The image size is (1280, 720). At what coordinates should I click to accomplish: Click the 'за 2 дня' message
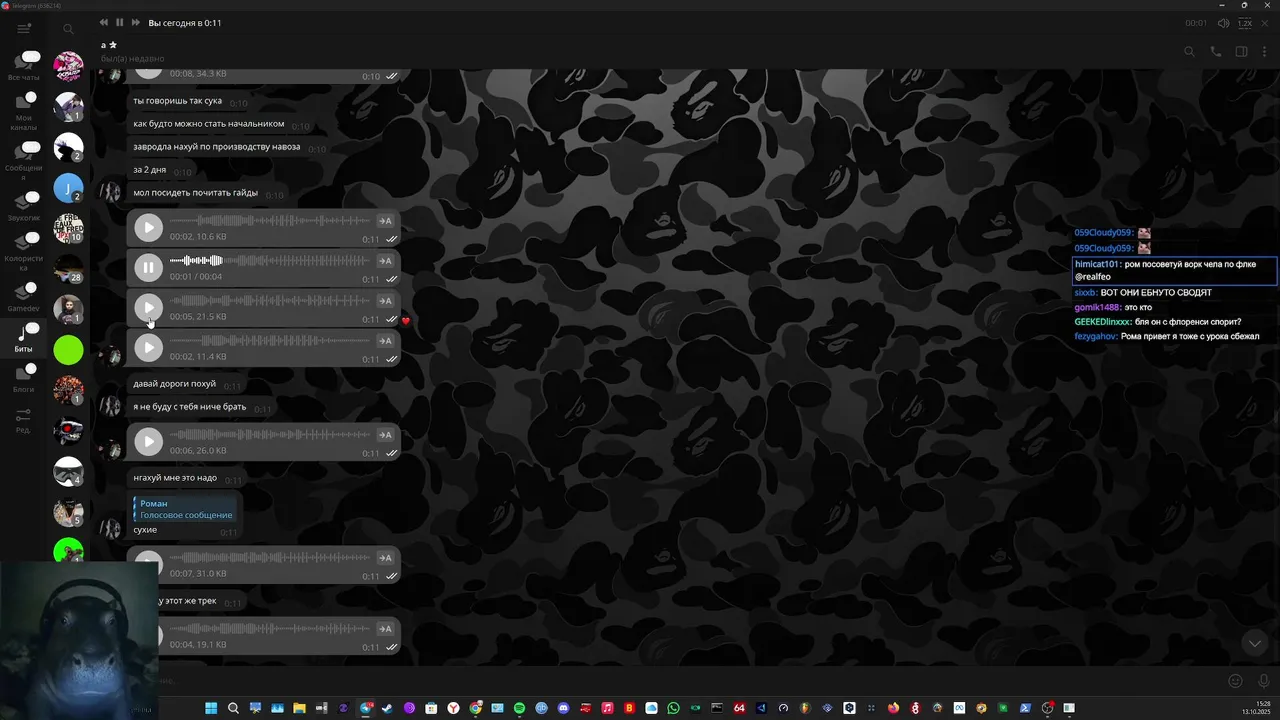click(x=150, y=170)
